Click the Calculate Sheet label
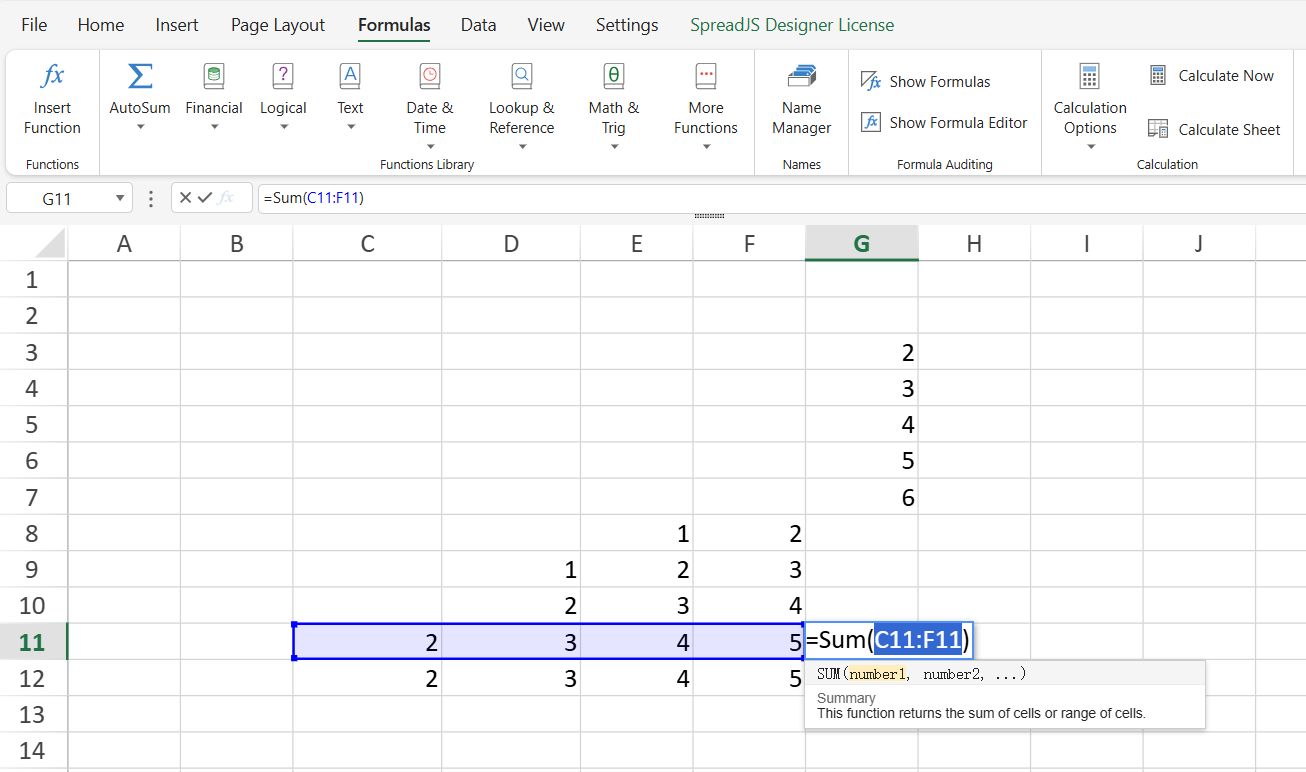Viewport: 1306px width, 772px height. tap(1229, 129)
